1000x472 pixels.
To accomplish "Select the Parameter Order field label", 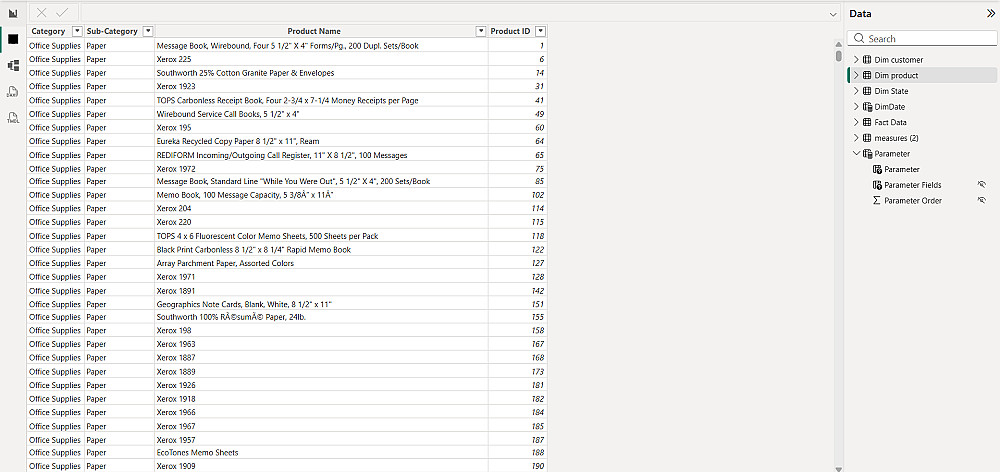I will click(x=913, y=201).
